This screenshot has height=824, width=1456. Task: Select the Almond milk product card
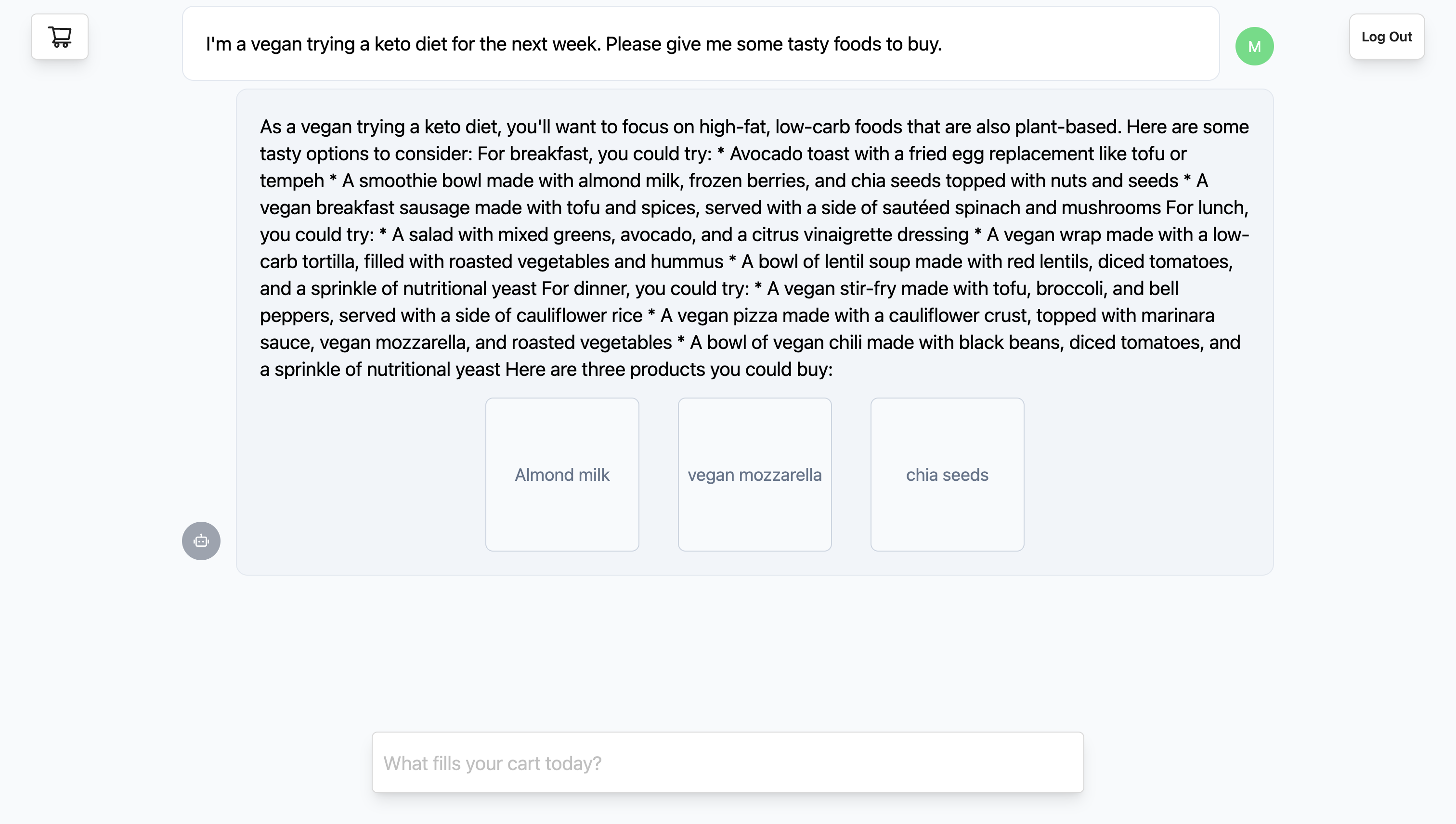pyautogui.click(x=561, y=474)
